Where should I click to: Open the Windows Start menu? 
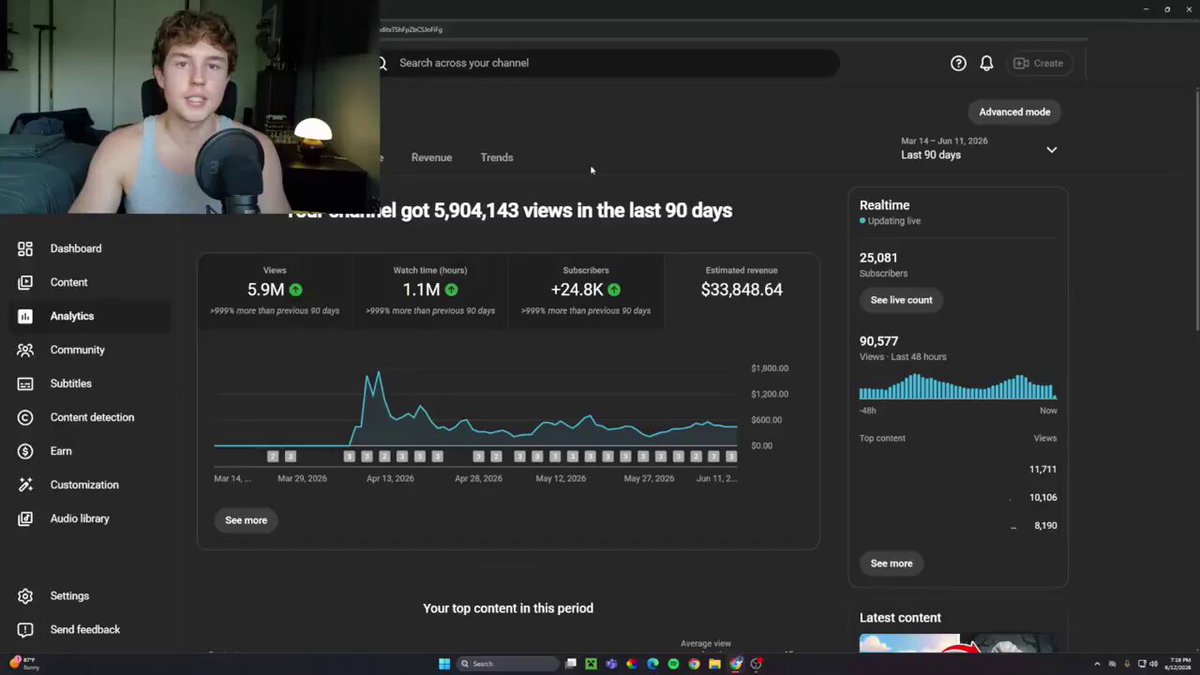pyautogui.click(x=445, y=664)
